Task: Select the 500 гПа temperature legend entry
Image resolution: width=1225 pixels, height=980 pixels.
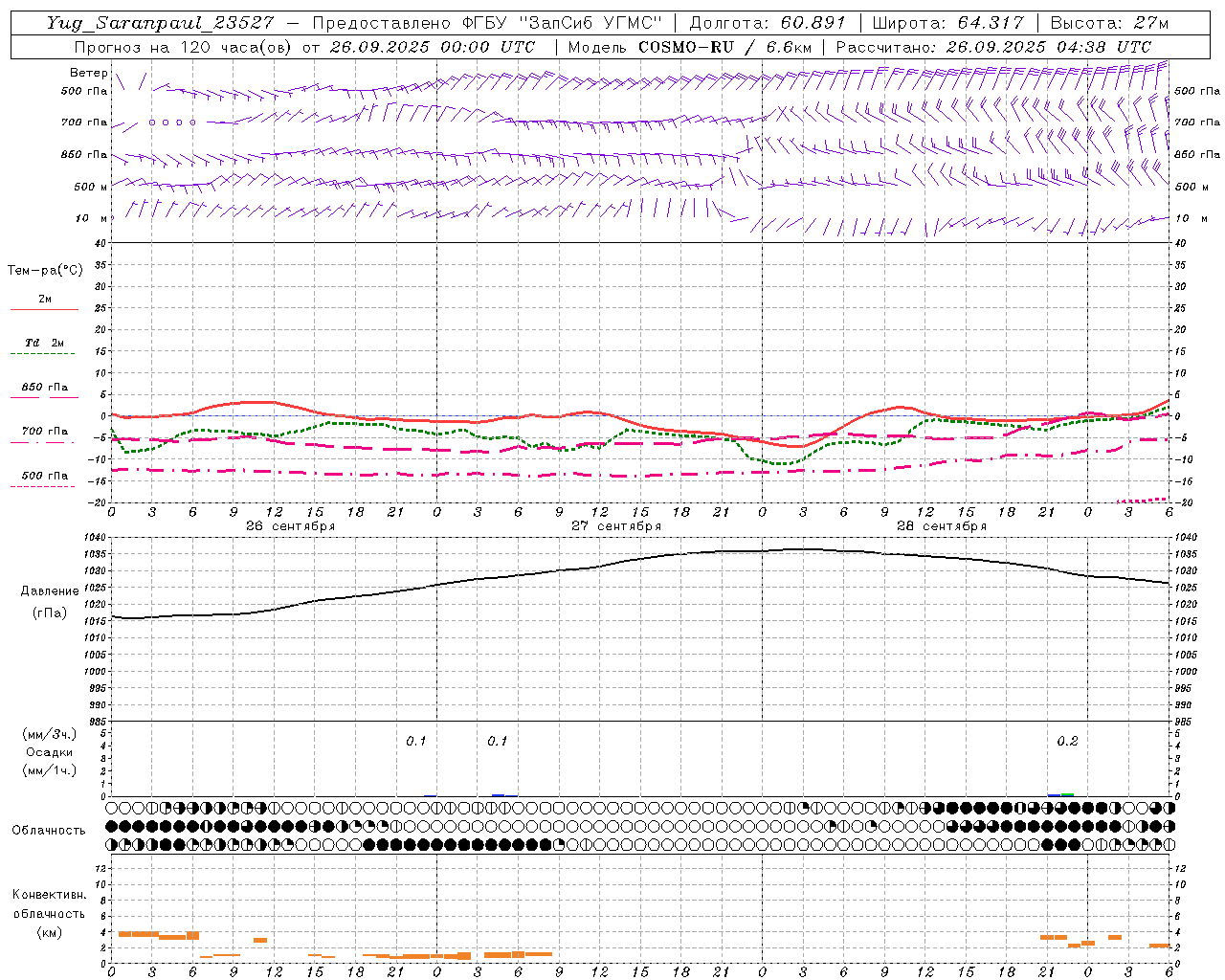Action: pos(44,479)
